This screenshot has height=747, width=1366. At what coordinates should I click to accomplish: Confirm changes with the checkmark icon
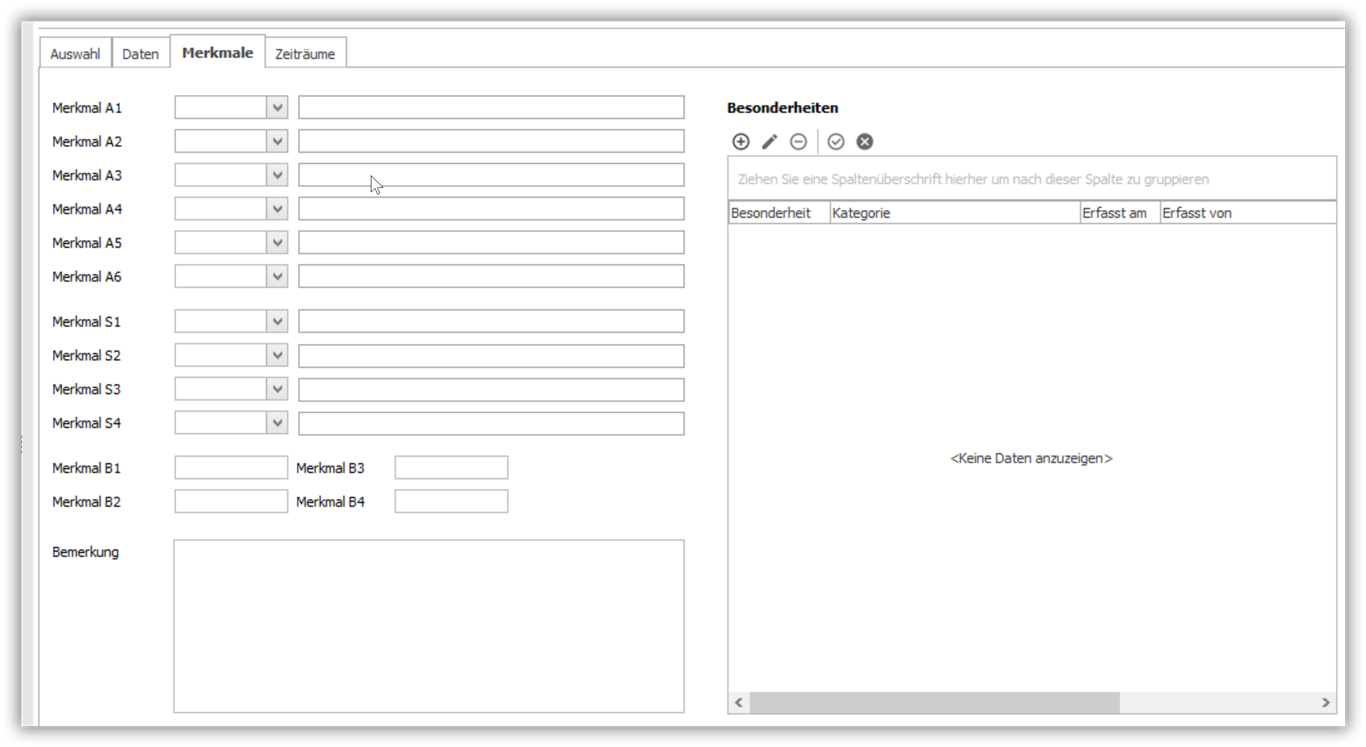[x=836, y=142]
